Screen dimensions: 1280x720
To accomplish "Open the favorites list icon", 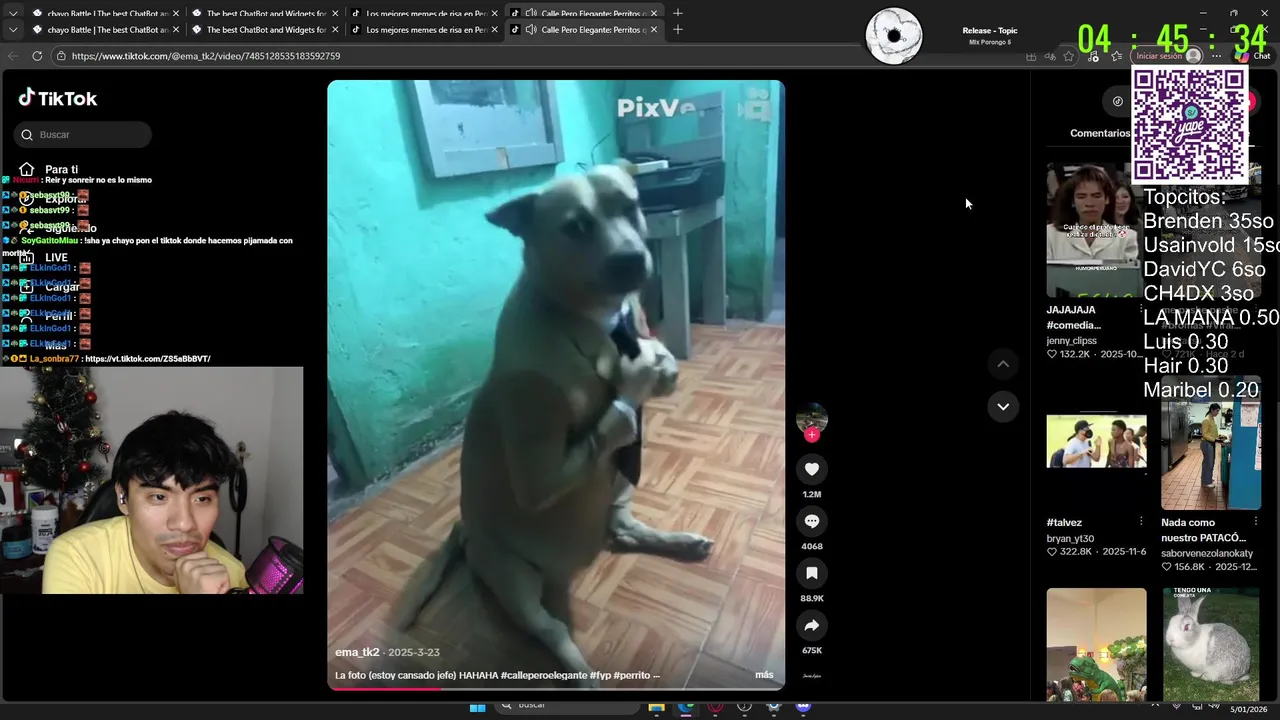I will (1117, 56).
